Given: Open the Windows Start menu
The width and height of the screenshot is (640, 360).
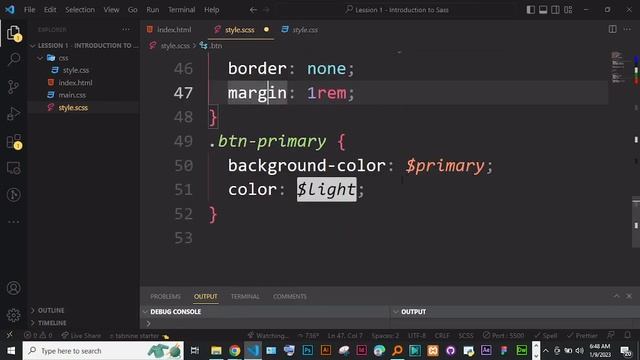Looking at the screenshot, I should tap(11, 351).
